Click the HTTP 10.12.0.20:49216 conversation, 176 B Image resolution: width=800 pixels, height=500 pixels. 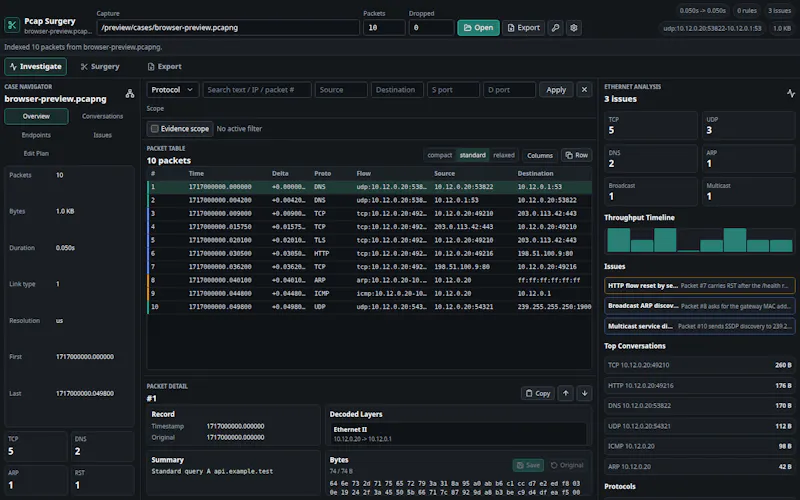699,385
